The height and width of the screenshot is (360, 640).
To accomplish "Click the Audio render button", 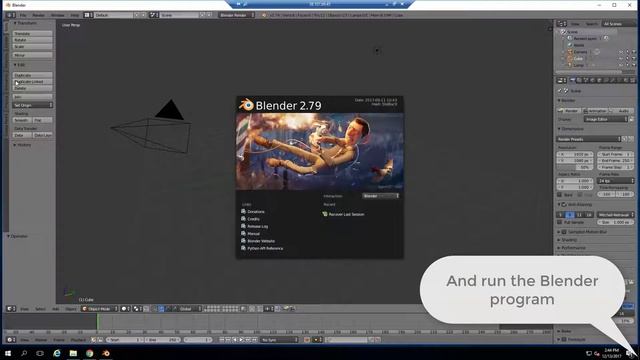I will pyautogui.click(x=621, y=111).
